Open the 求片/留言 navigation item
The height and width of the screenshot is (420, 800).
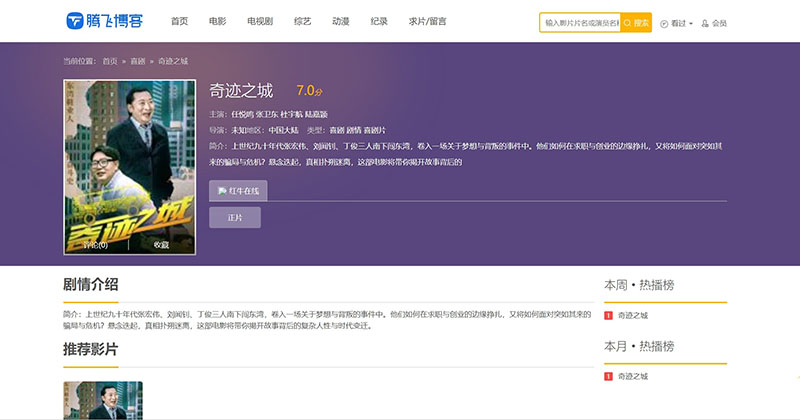pos(428,21)
